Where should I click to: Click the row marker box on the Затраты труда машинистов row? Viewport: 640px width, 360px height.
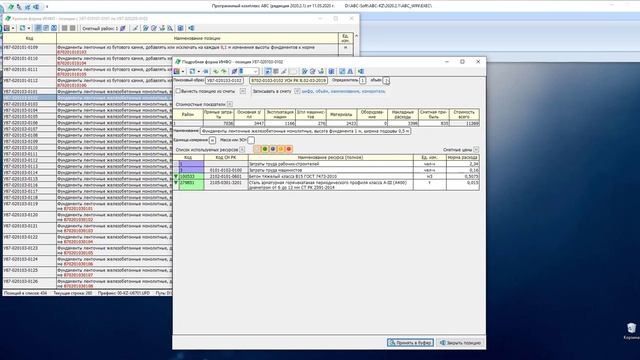pyautogui.click(x=176, y=170)
